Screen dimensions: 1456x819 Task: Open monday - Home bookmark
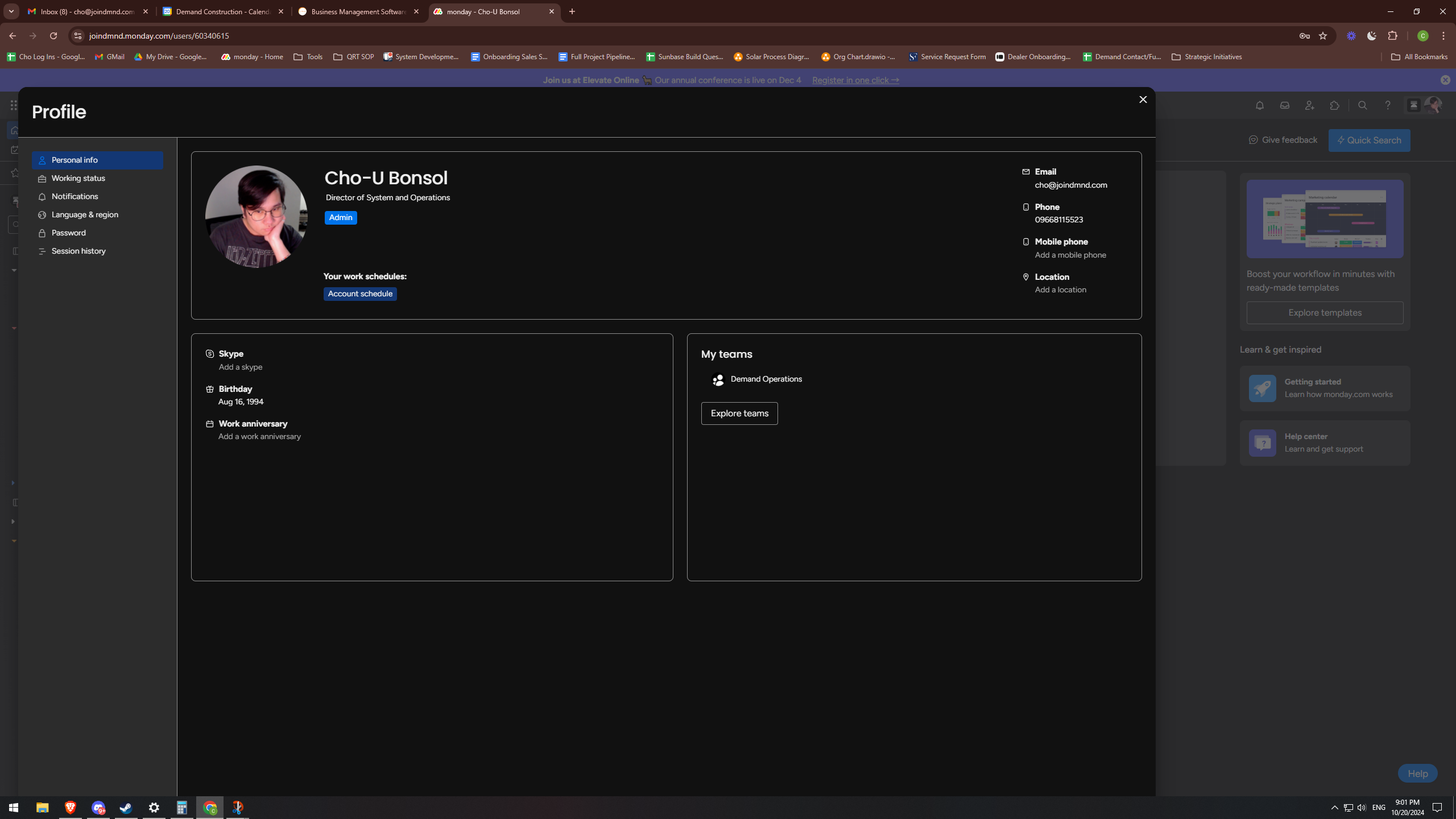(x=252, y=57)
